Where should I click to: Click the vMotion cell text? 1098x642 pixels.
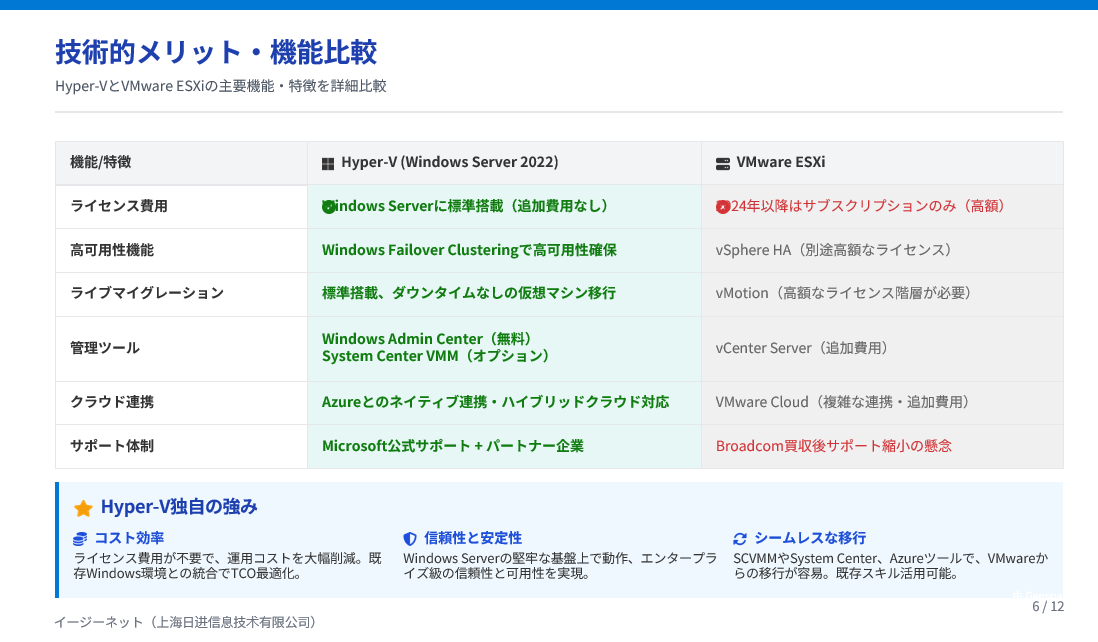pyautogui.click(x=843, y=293)
